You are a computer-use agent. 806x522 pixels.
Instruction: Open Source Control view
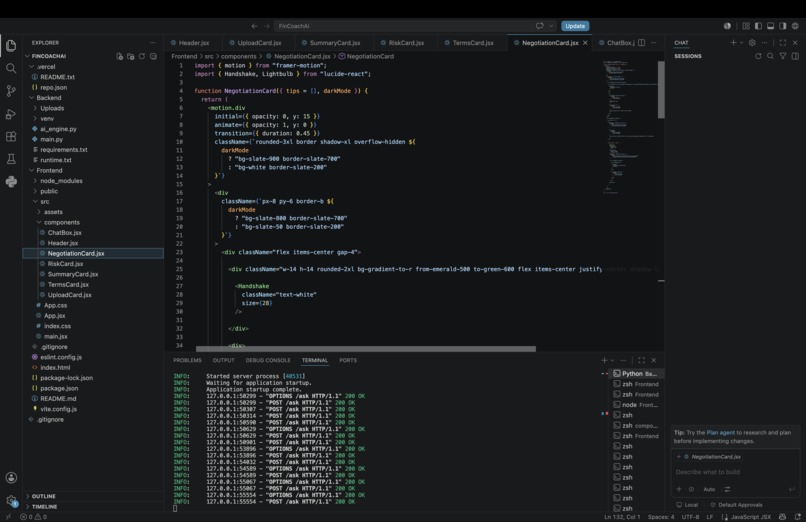click(x=11, y=91)
